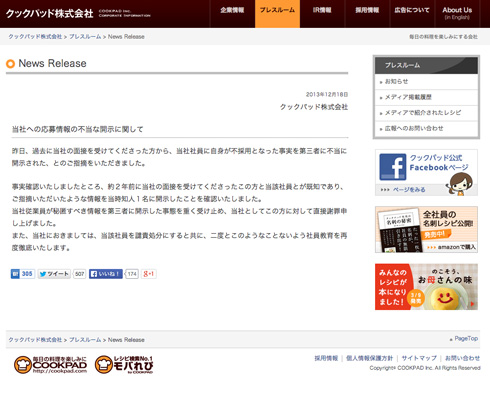The image size is (490, 402).
Task: Click the モバれぴ footer logo
Action: click(124, 364)
